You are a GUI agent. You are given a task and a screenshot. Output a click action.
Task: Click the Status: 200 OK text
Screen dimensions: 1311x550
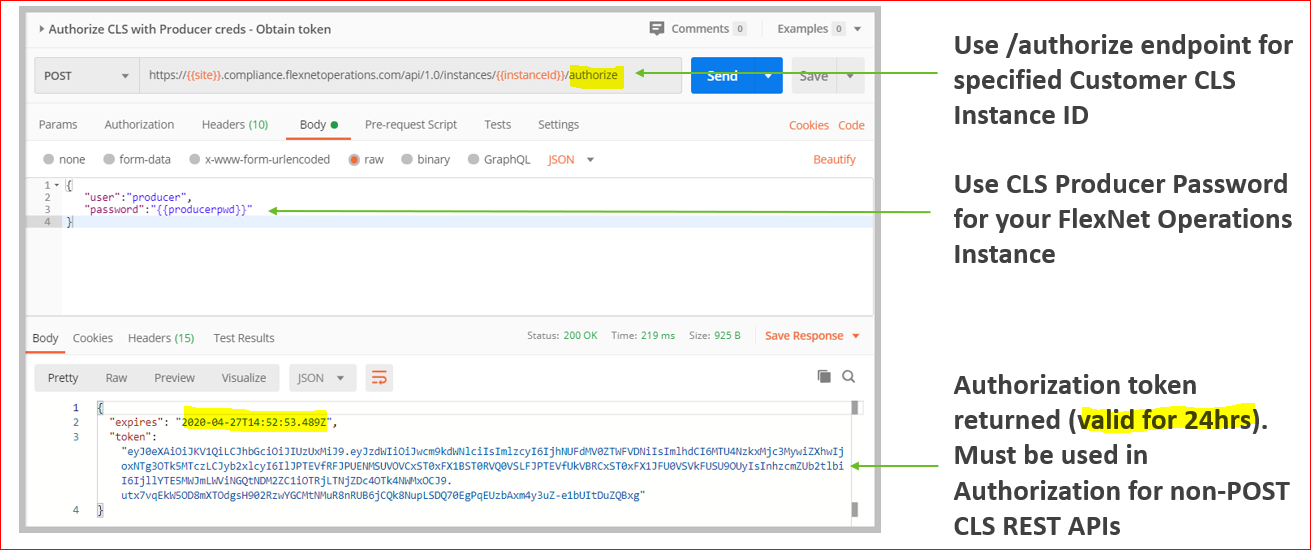[562, 336]
